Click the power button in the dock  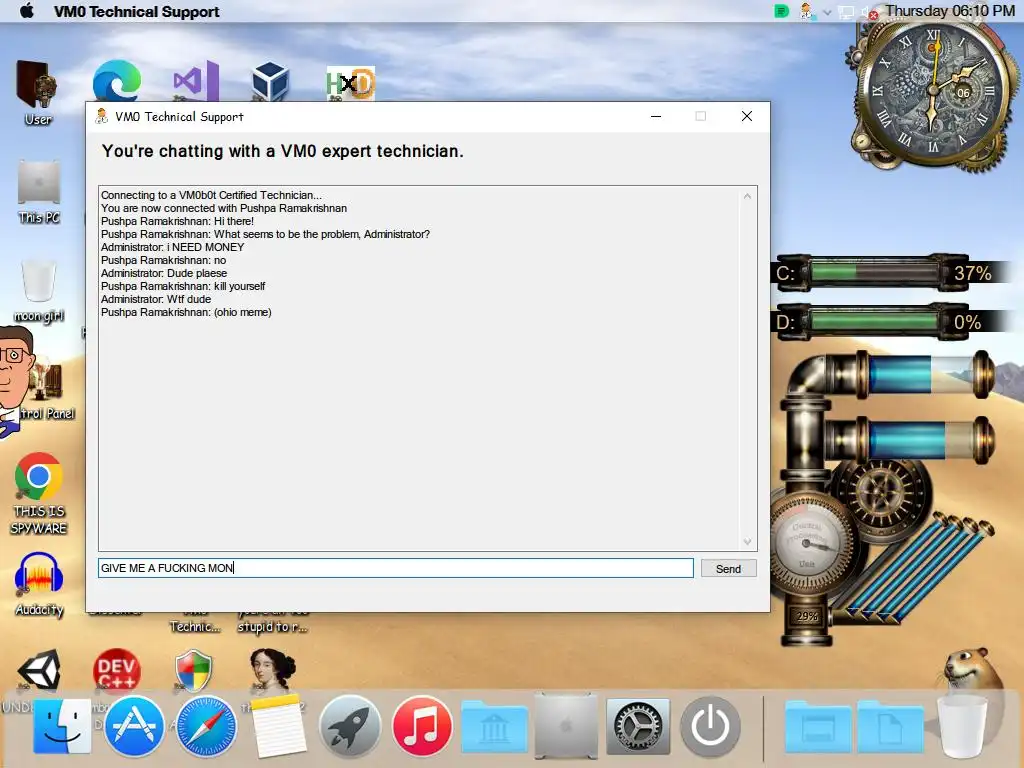[x=710, y=726]
